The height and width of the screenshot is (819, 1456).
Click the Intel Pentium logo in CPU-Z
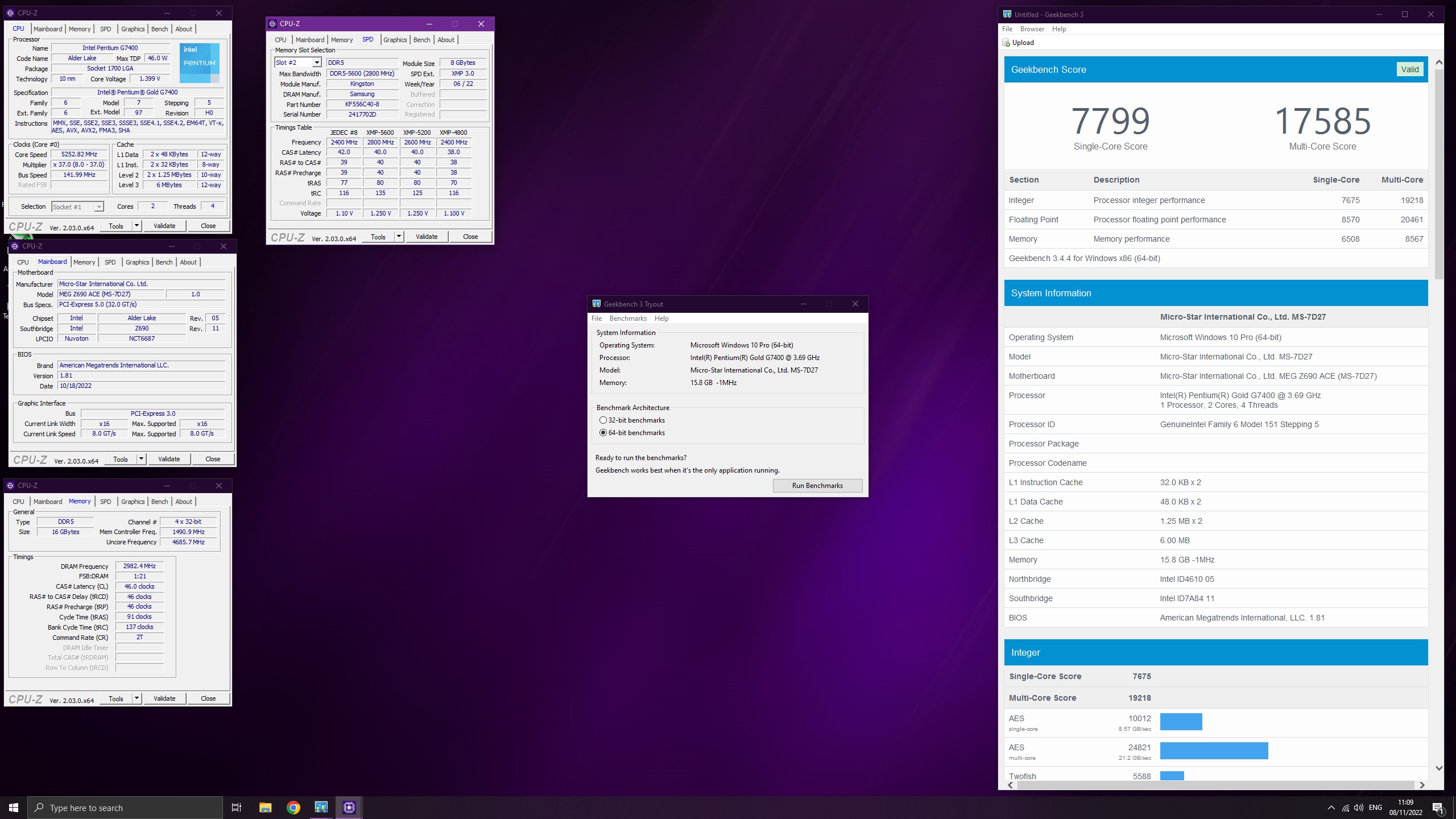pos(200,63)
